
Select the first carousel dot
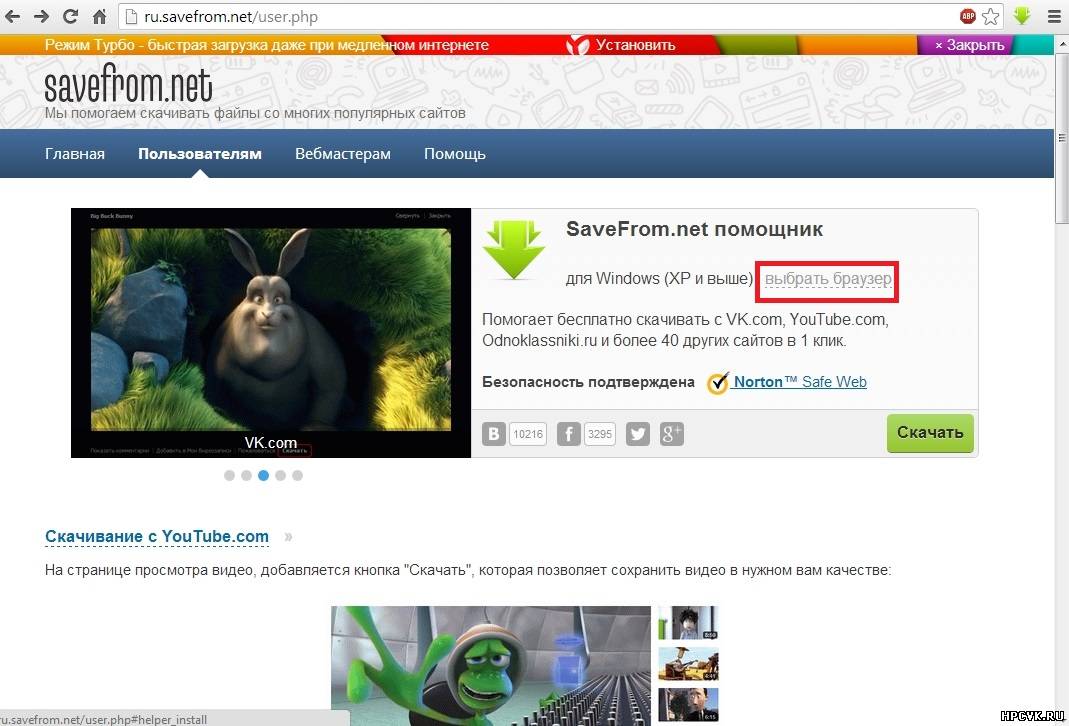(229, 476)
